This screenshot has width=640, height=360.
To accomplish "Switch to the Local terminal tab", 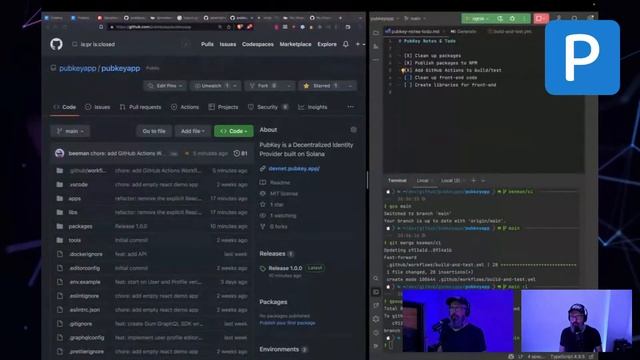I will [x=422, y=180].
